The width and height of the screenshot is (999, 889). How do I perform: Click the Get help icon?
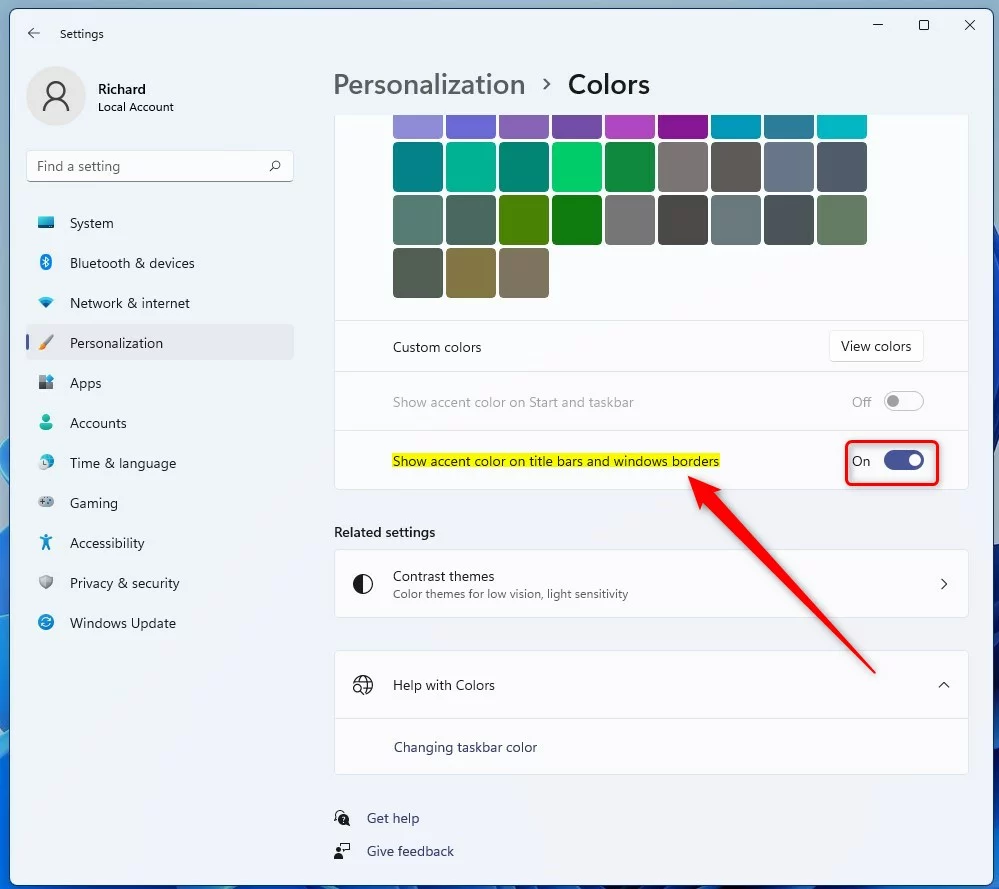[x=342, y=818]
